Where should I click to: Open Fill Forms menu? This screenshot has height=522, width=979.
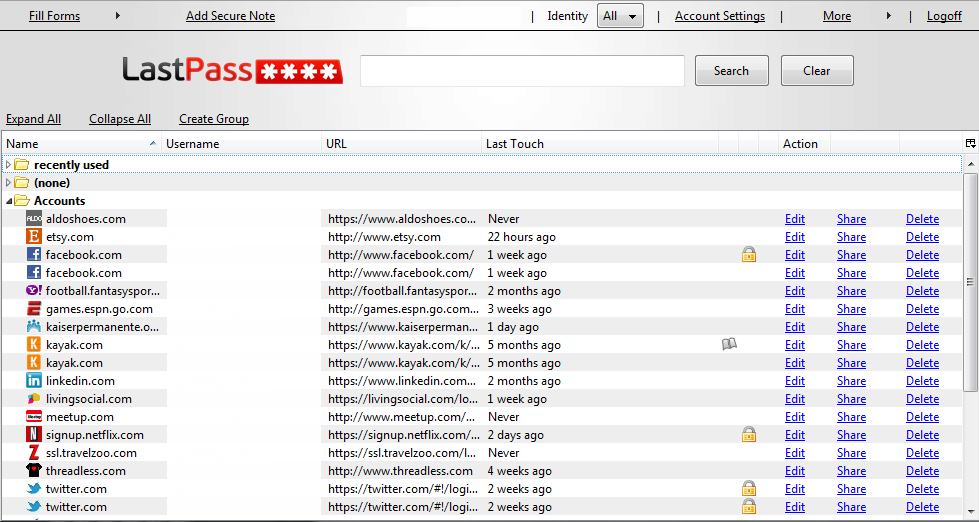coord(54,16)
